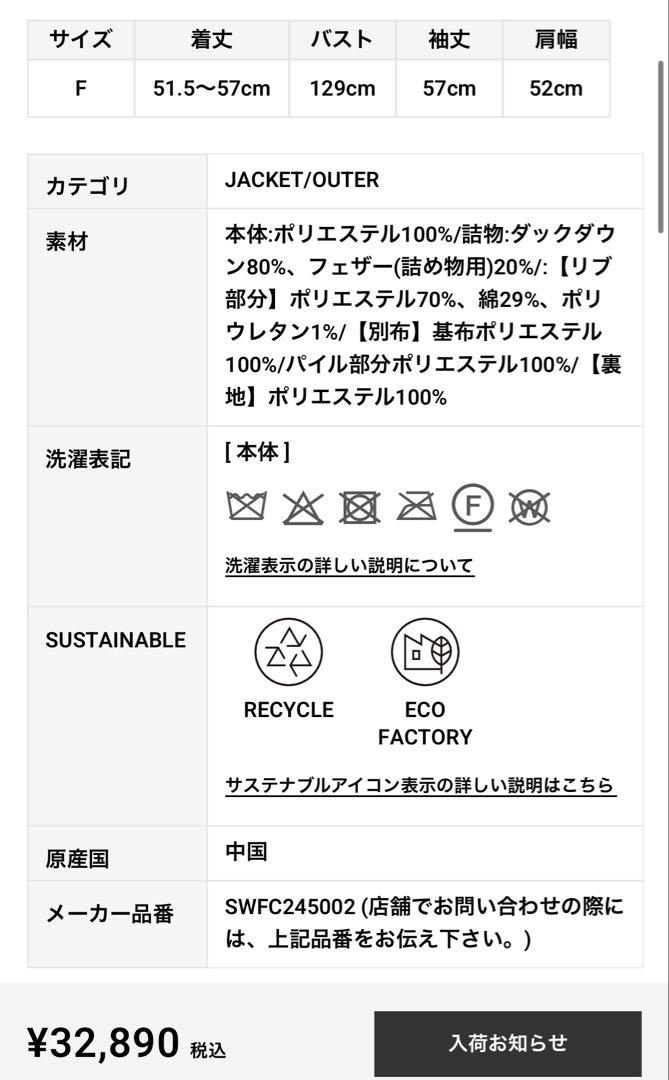Click the RECYCLE label text
669x1080 pixels.
pos(289,709)
